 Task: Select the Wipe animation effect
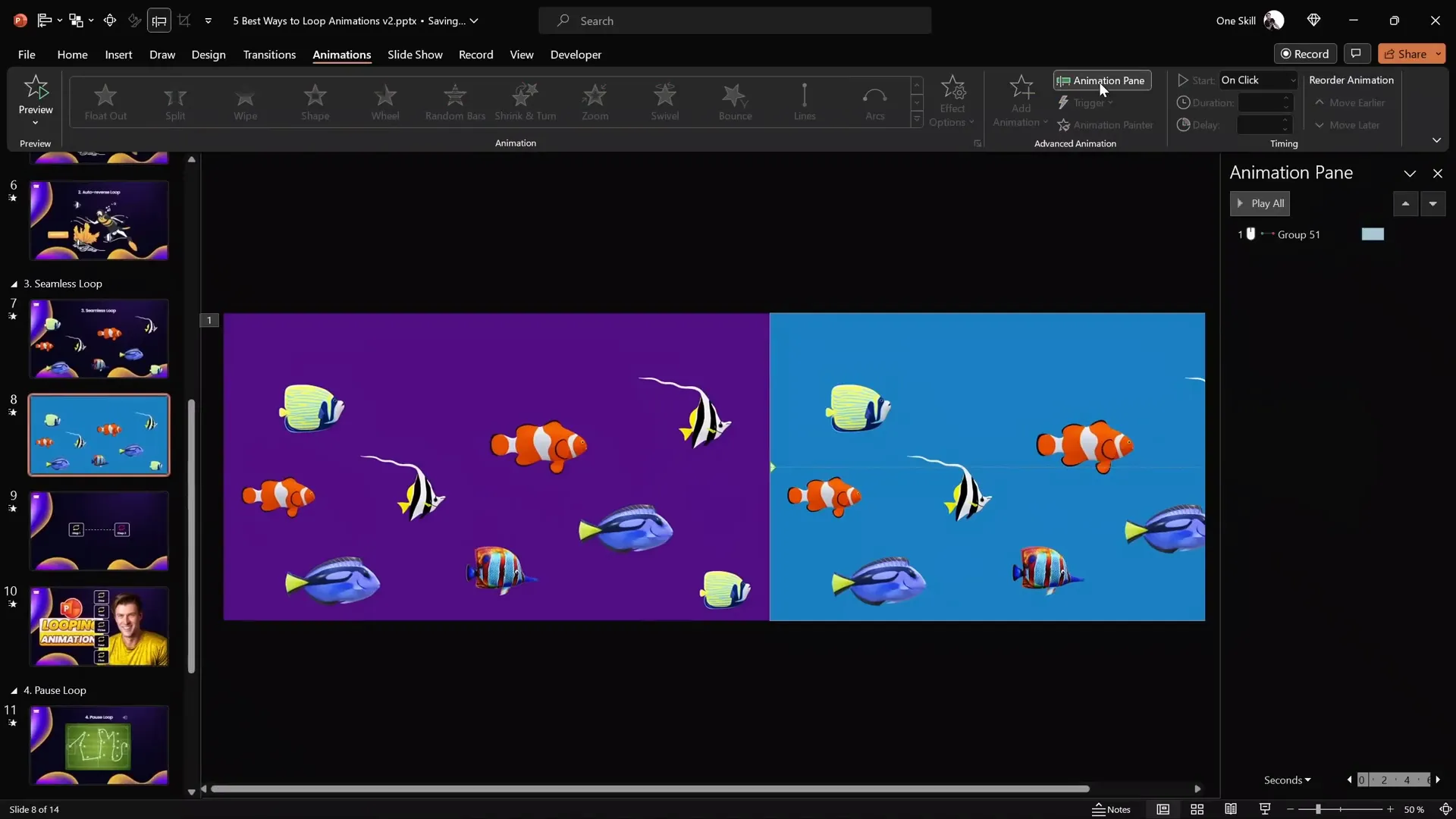point(245,102)
